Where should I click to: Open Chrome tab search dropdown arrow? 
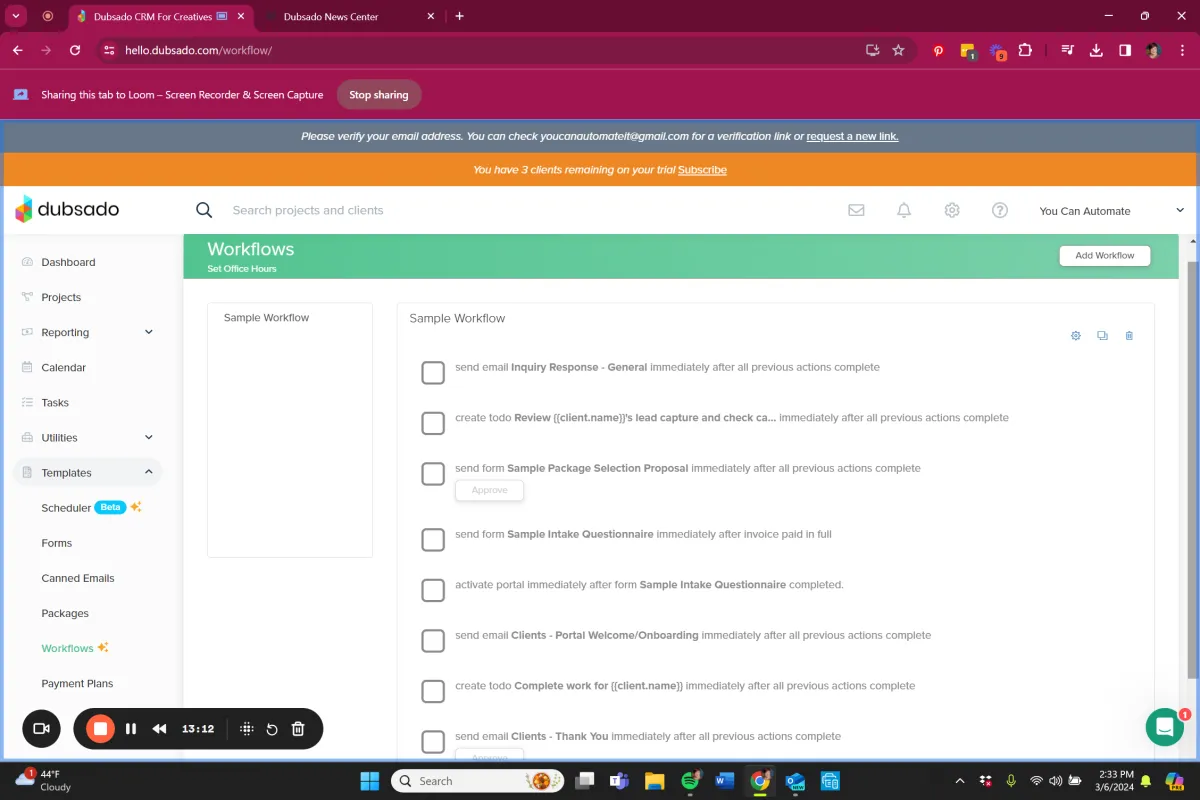click(x=16, y=16)
